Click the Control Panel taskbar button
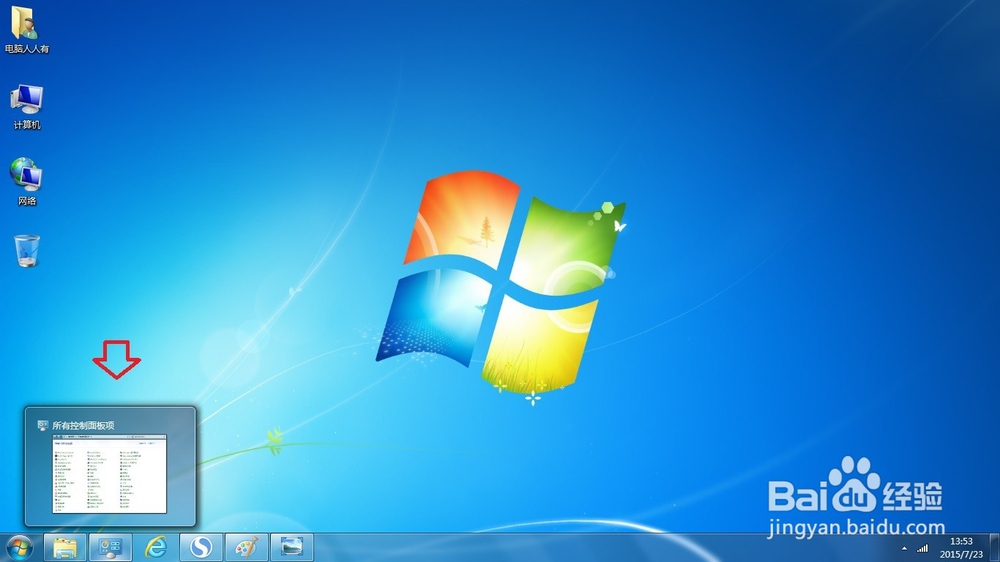Image resolution: width=1000 pixels, height=562 pixels. pos(110,547)
